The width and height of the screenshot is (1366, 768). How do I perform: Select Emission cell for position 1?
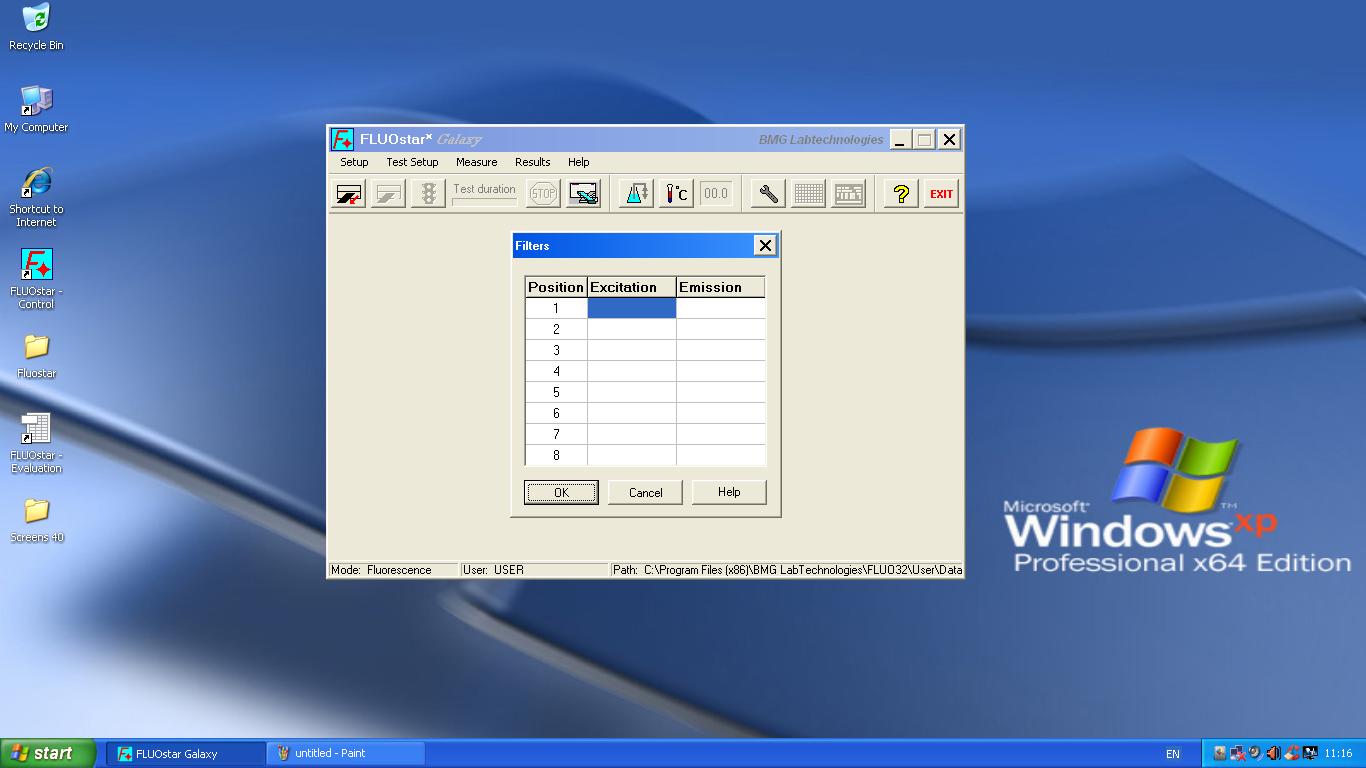[x=721, y=308]
